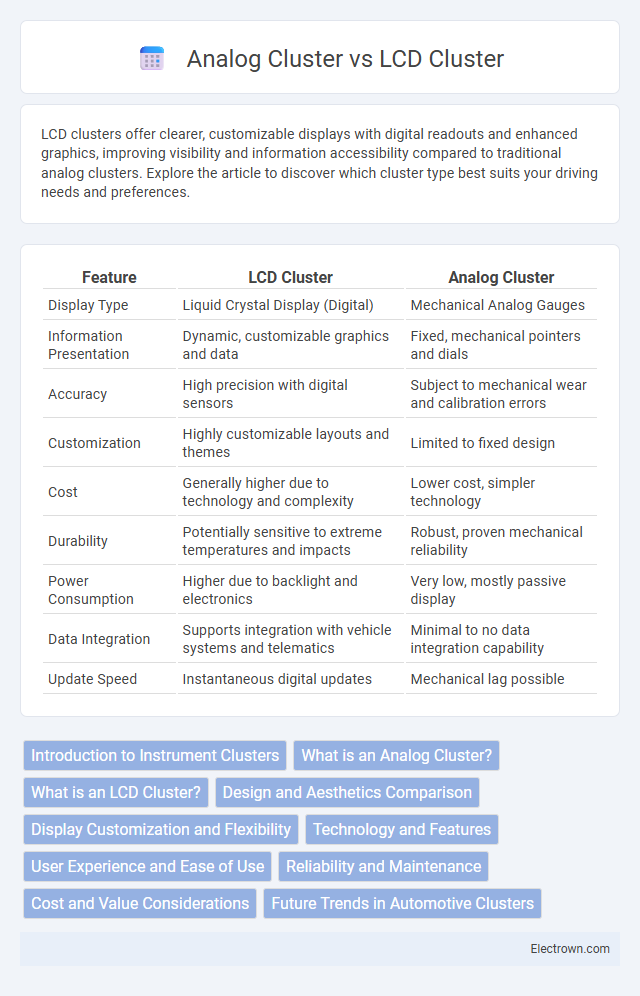The height and width of the screenshot is (996, 640).
Task: Click the Durability row label
Action: tap(77, 541)
